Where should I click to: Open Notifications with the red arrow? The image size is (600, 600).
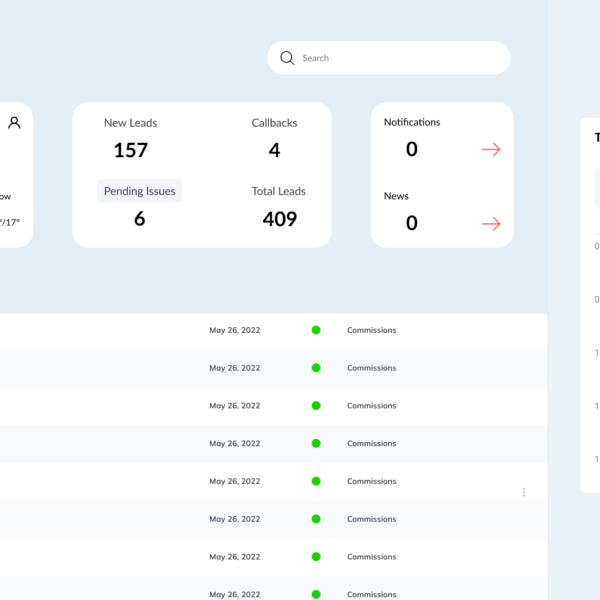pyautogui.click(x=490, y=150)
